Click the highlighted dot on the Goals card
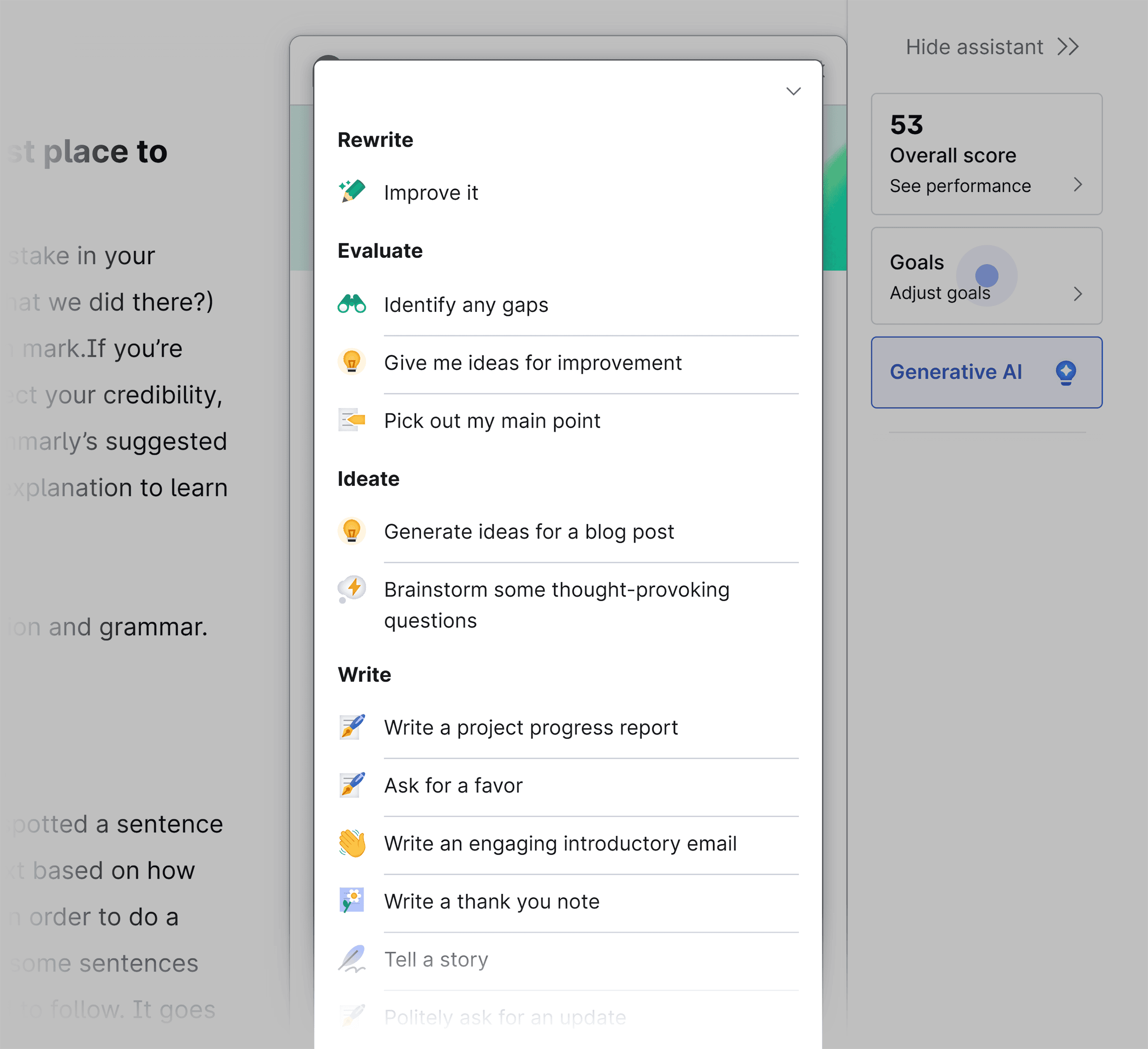This screenshot has width=1148, height=1049. pos(987,276)
